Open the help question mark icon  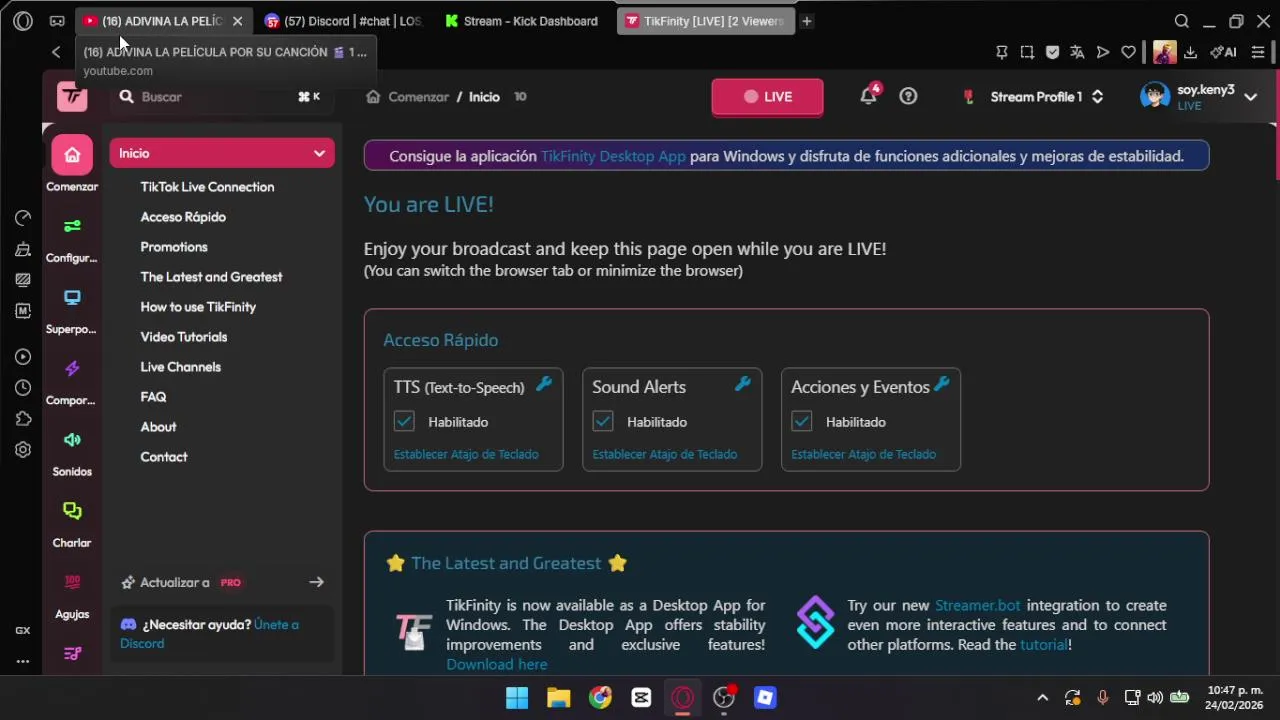[908, 96]
